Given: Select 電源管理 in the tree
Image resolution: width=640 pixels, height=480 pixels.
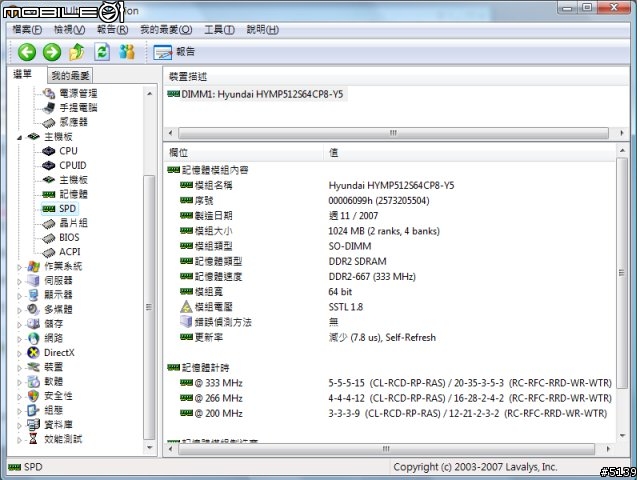Looking at the screenshot, I should (70, 93).
